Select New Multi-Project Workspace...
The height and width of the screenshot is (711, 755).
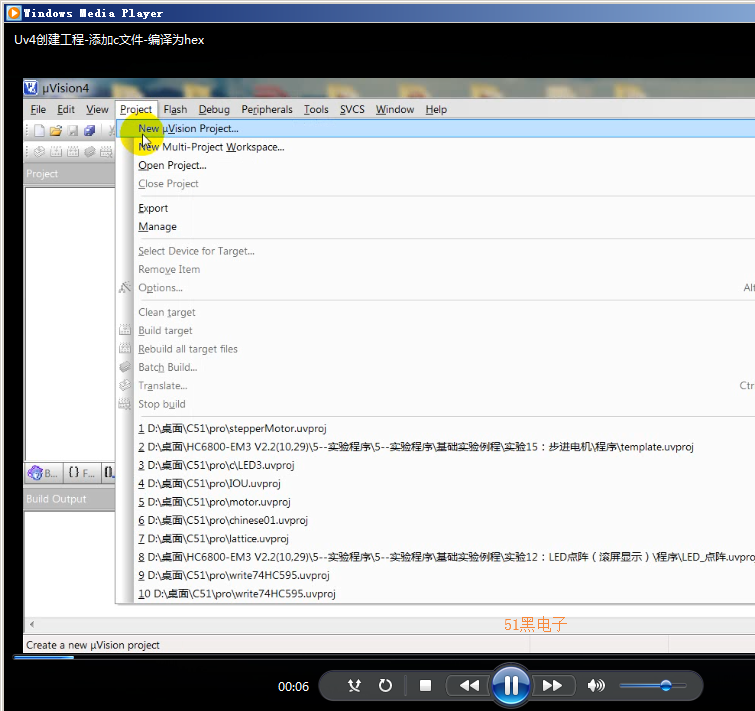tap(436, 147)
